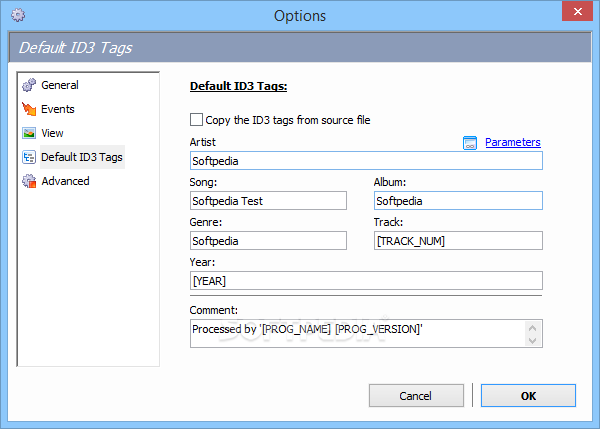The width and height of the screenshot is (600, 429).
Task: Click the Default ID3 Tags tree icon
Action: (x=29, y=157)
